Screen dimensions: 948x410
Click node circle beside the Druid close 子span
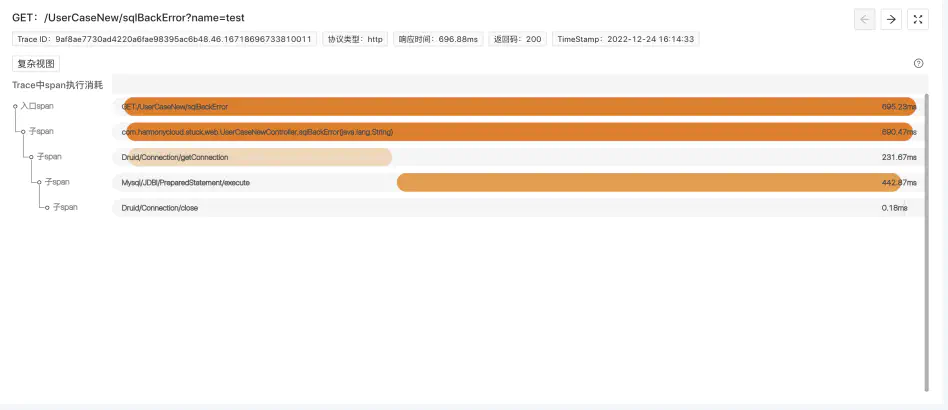pyautogui.click(x=47, y=207)
